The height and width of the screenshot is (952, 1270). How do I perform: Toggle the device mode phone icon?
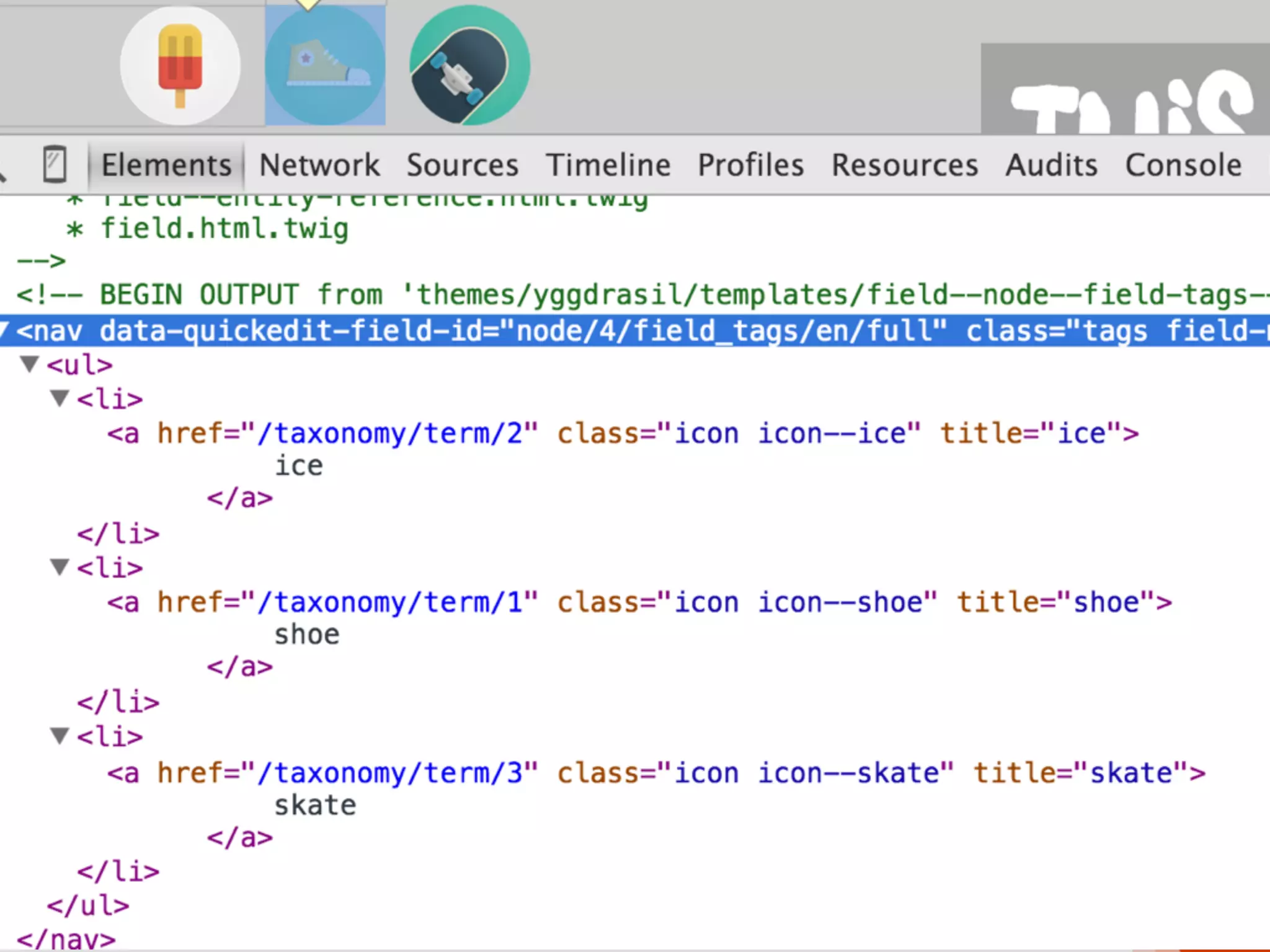pos(55,164)
